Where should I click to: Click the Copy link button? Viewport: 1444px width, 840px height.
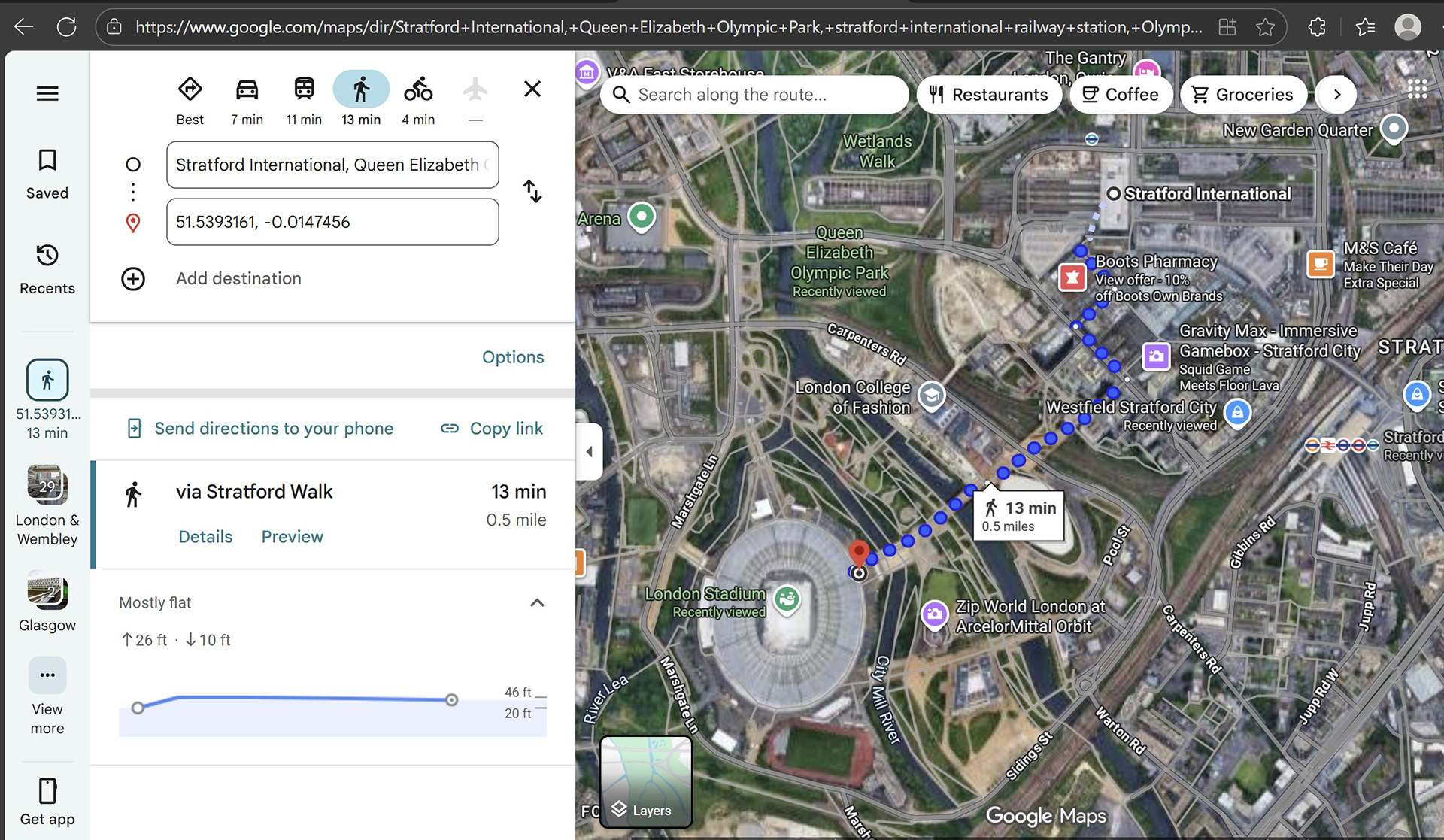coord(492,429)
